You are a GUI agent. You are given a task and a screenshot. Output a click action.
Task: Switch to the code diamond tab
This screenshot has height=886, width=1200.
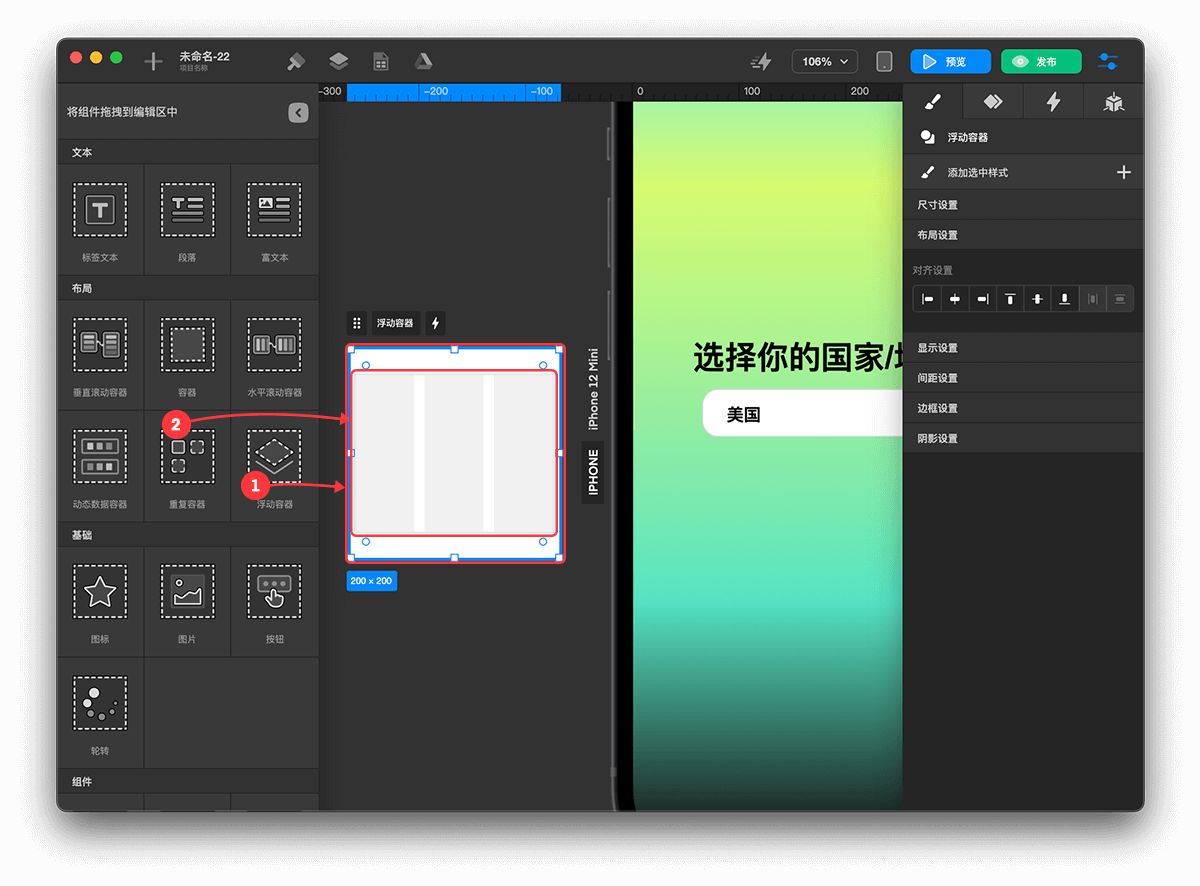coord(993,102)
